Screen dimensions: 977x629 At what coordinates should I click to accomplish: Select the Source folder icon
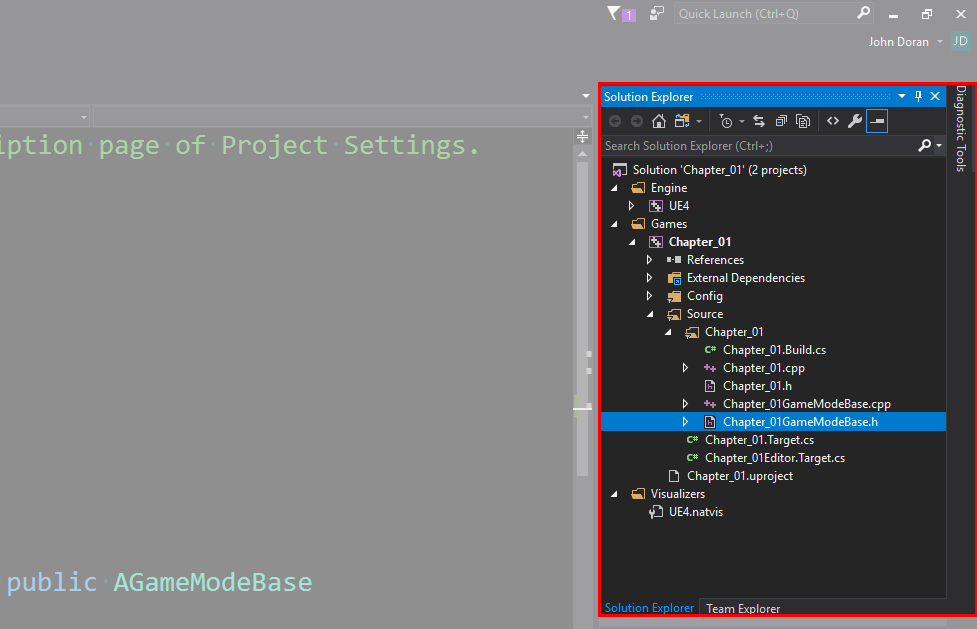click(x=674, y=314)
